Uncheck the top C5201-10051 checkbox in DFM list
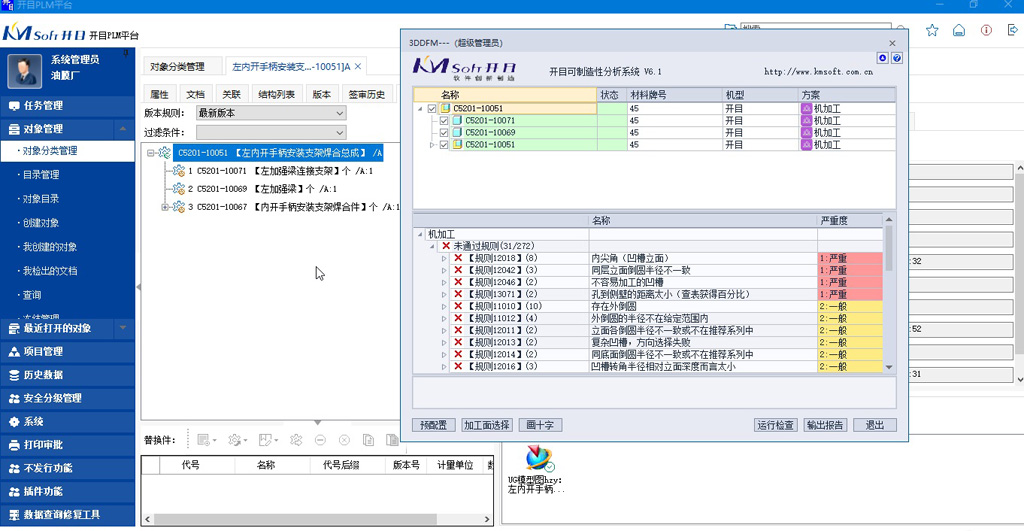 [x=432, y=108]
